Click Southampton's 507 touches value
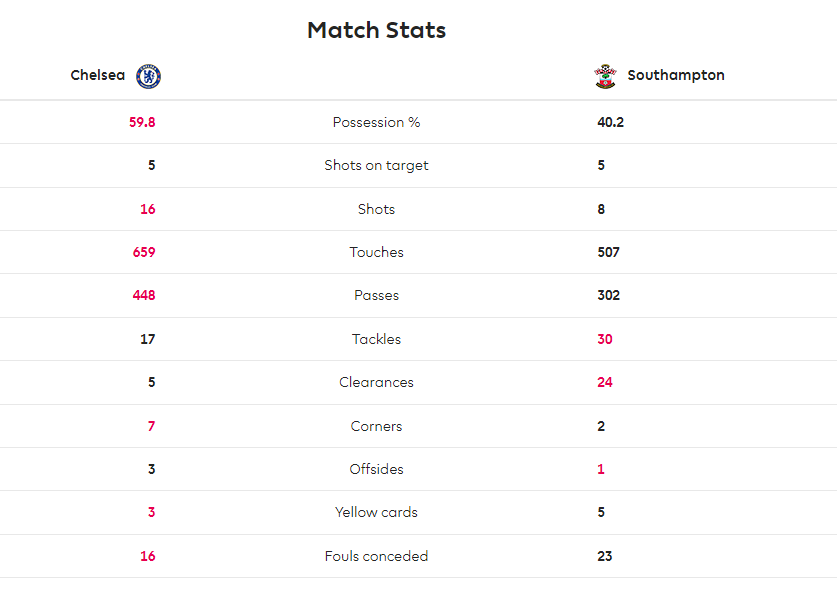Image resolution: width=837 pixels, height=592 pixels. point(609,252)
